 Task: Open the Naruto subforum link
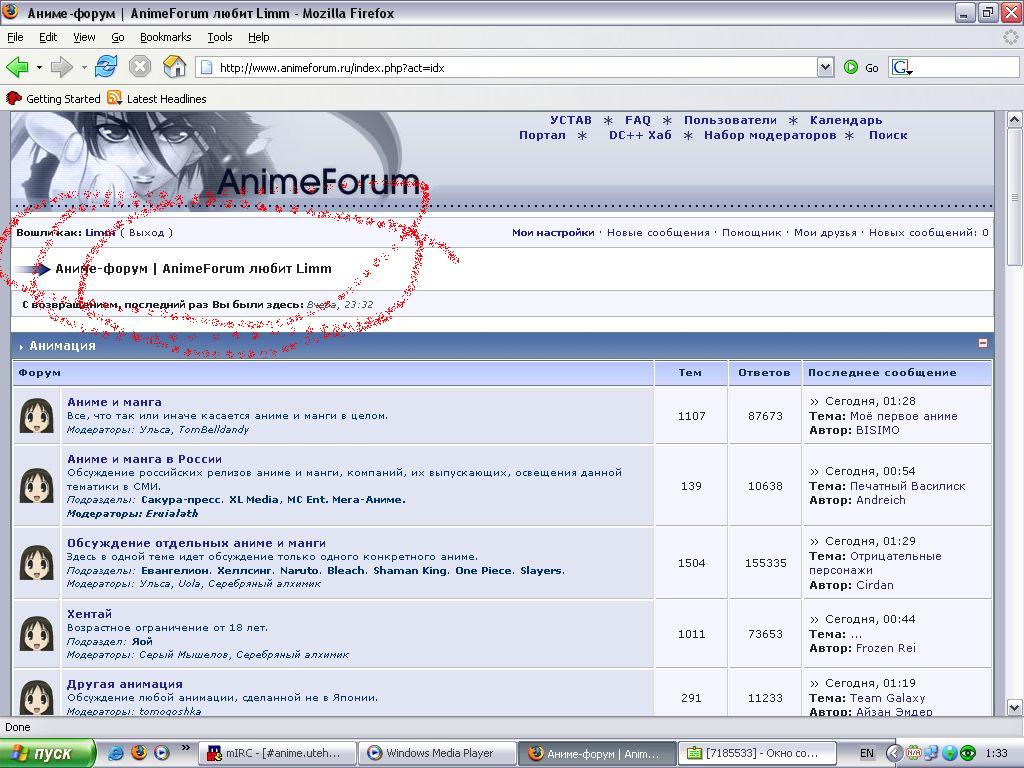click(x=299, y=571)
